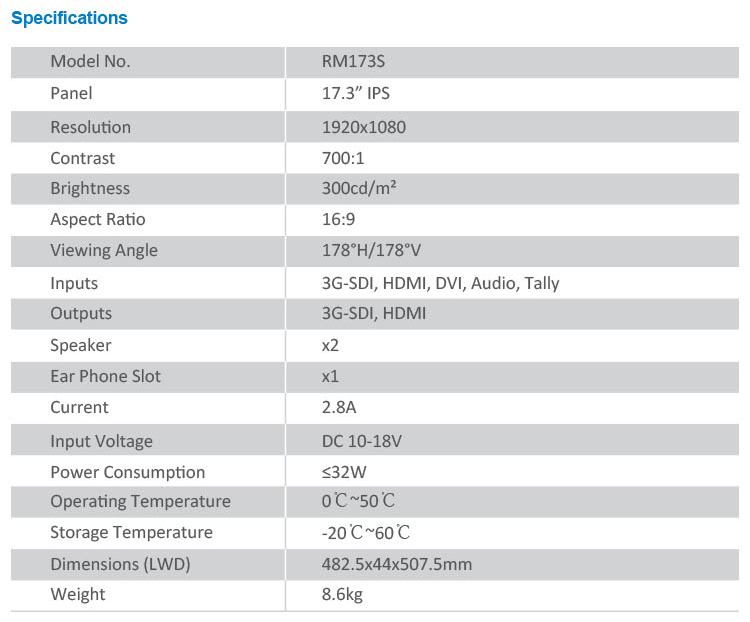Select the 8.6kg weight value

point(342,594)
